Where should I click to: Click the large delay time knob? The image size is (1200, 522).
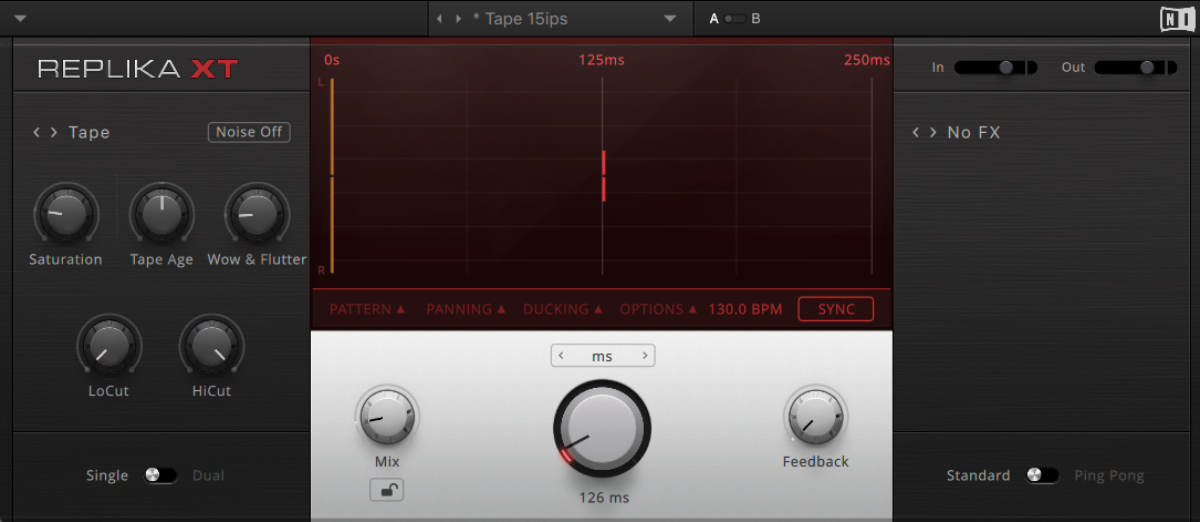click(x=602, y=428)
